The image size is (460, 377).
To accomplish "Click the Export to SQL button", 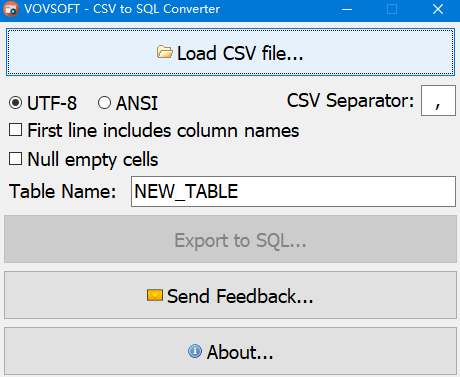I will point(230,239).
